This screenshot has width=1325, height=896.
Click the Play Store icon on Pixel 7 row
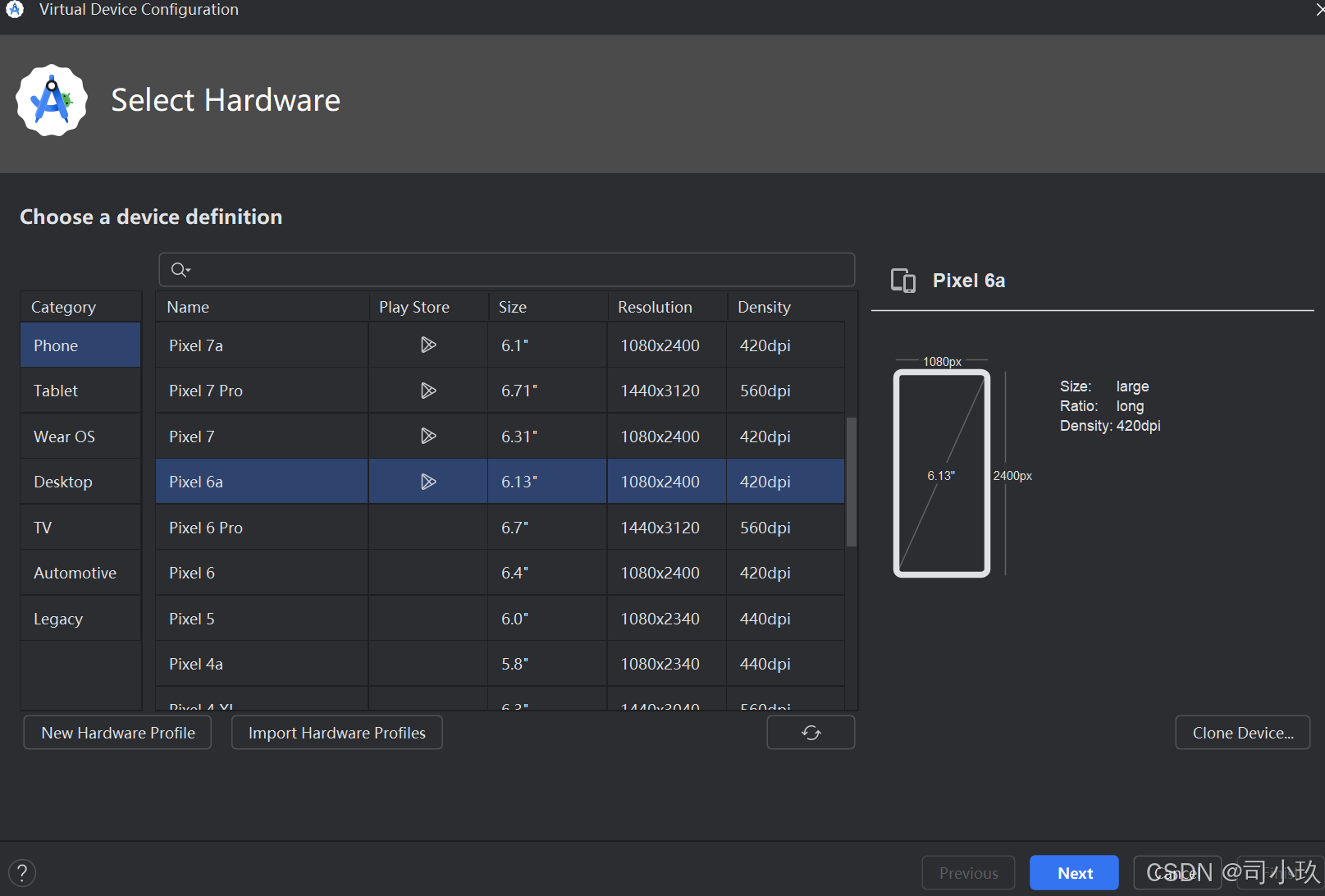click(x=427, y=436)
